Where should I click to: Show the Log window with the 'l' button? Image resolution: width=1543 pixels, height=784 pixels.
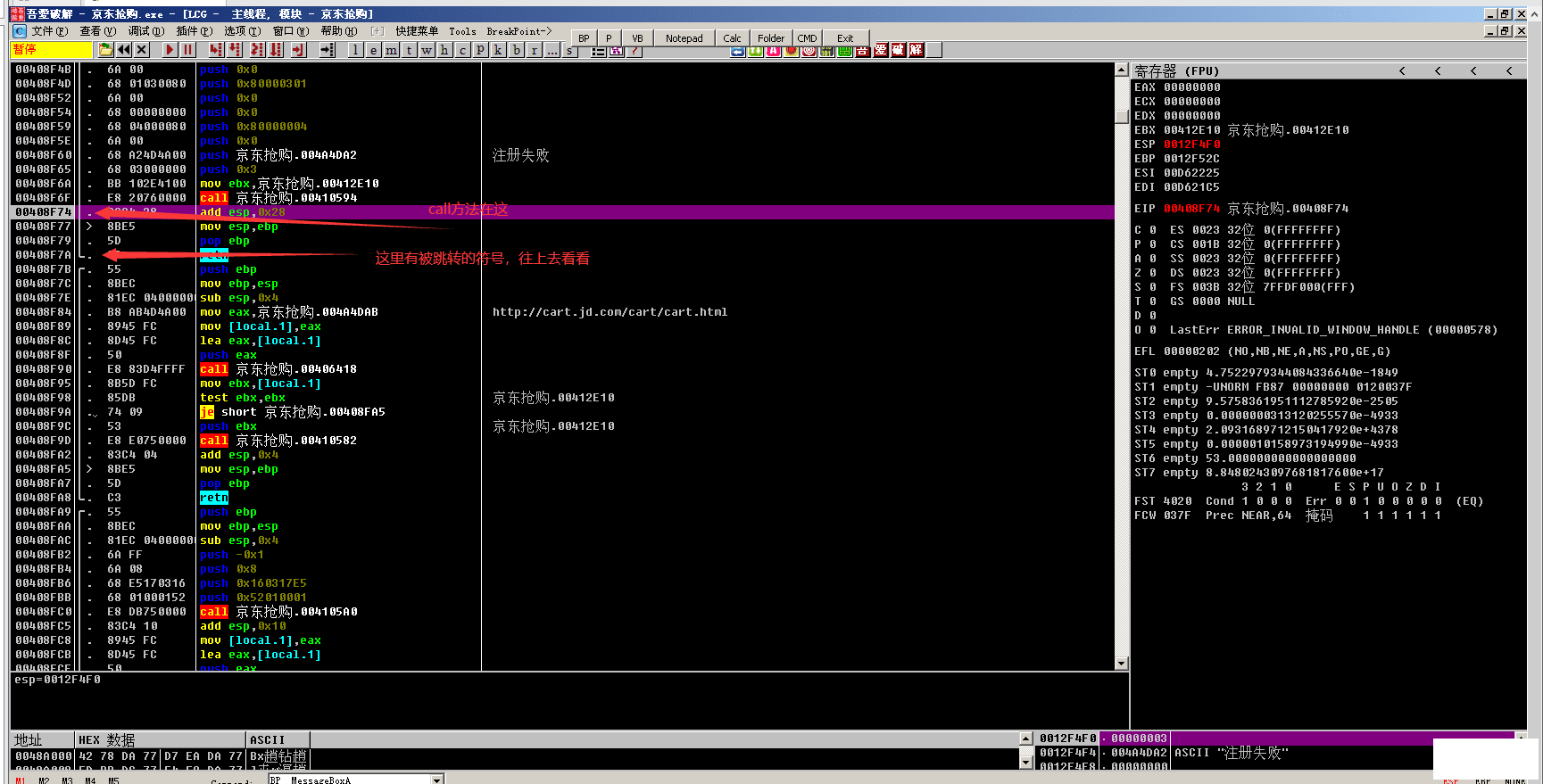355,50
